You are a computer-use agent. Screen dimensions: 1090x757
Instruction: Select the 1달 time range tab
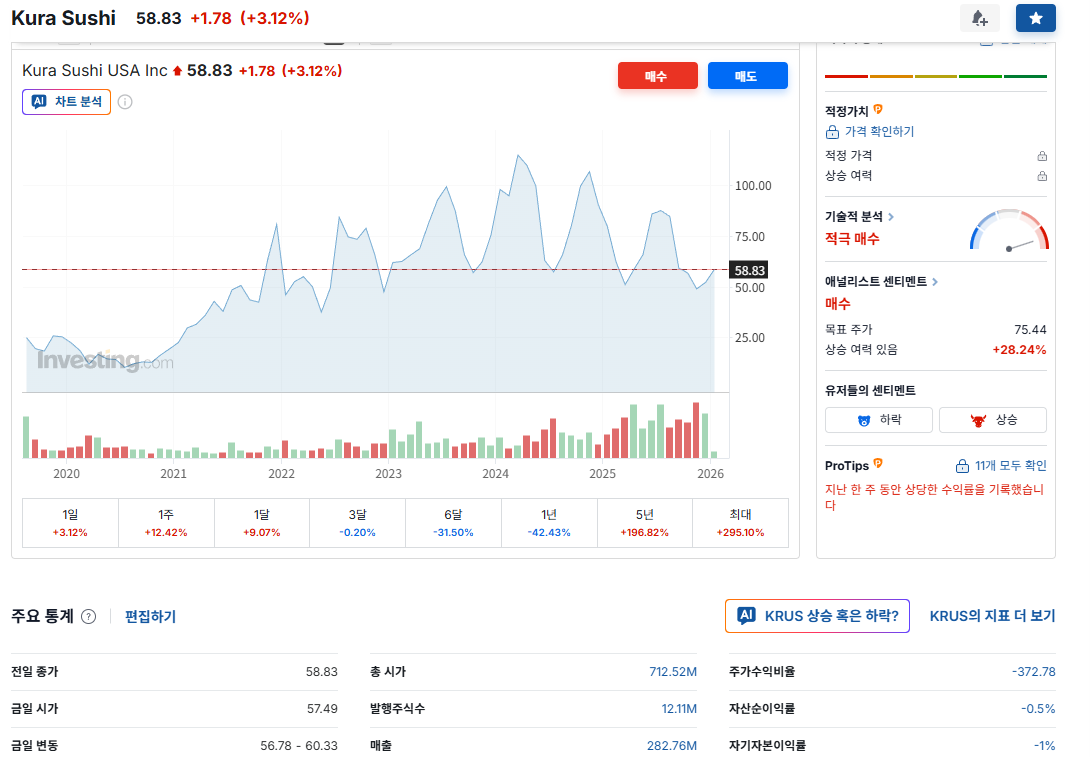click(x=261, y=523)
